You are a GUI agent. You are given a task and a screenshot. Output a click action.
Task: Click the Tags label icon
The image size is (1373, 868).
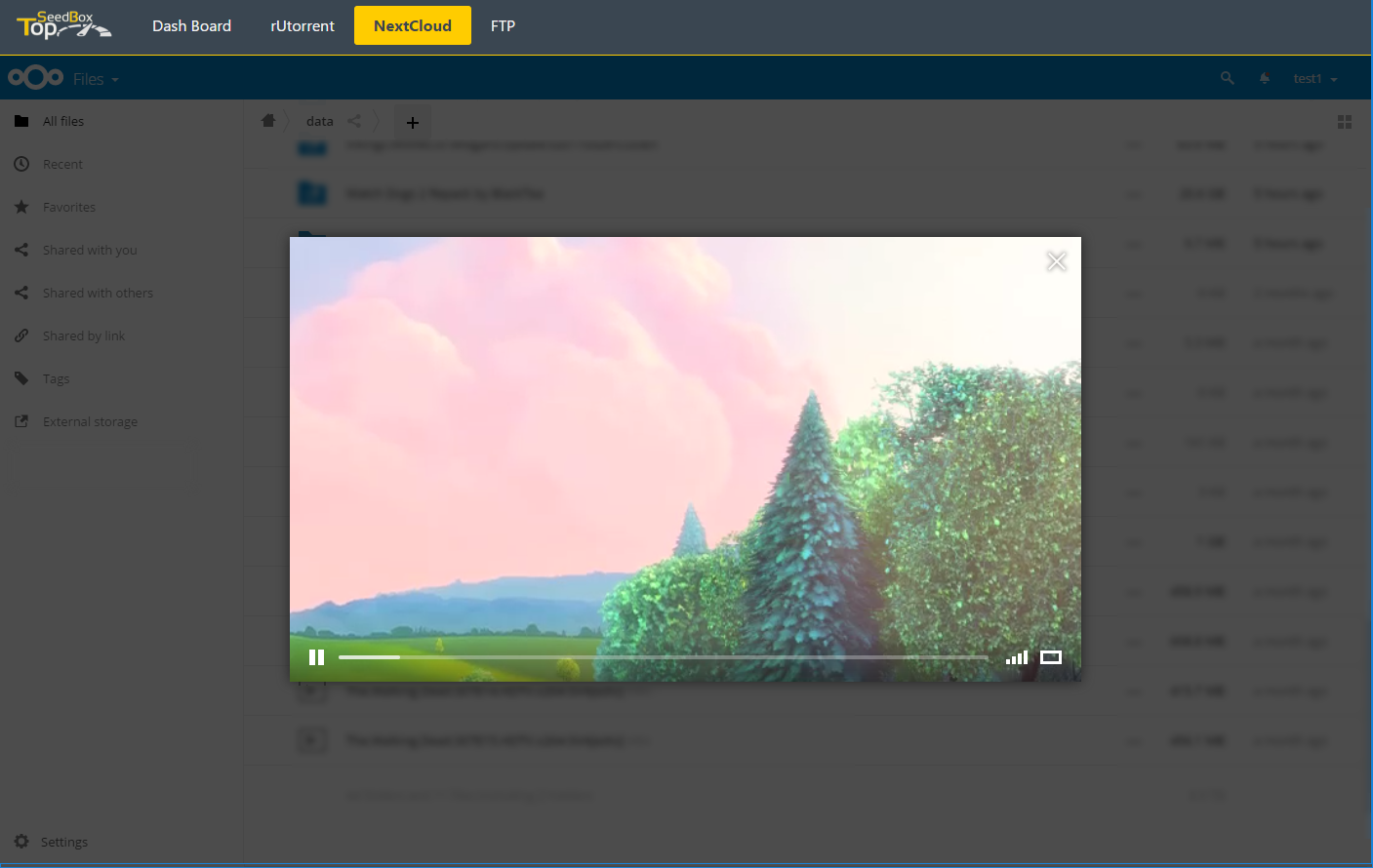pyautogui.click(x=21, y=378)
